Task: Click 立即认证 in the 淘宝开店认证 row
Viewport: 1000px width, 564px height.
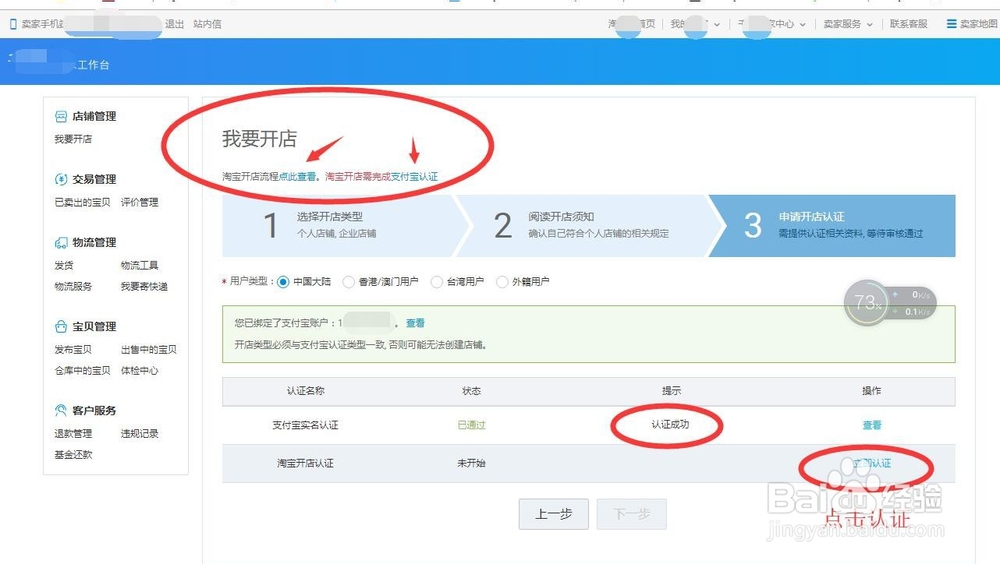Action: coord(872,464)
